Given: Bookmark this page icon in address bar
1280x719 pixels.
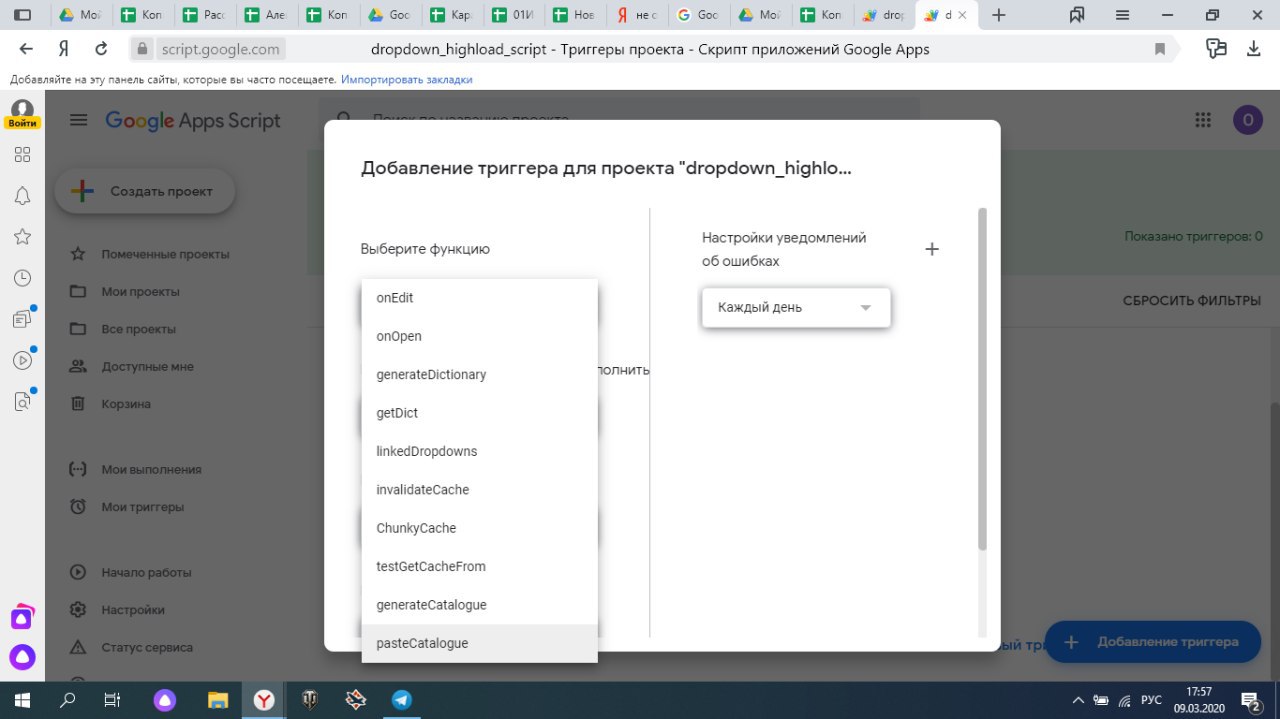Looking at the screenshot, I should [1160, 49].
